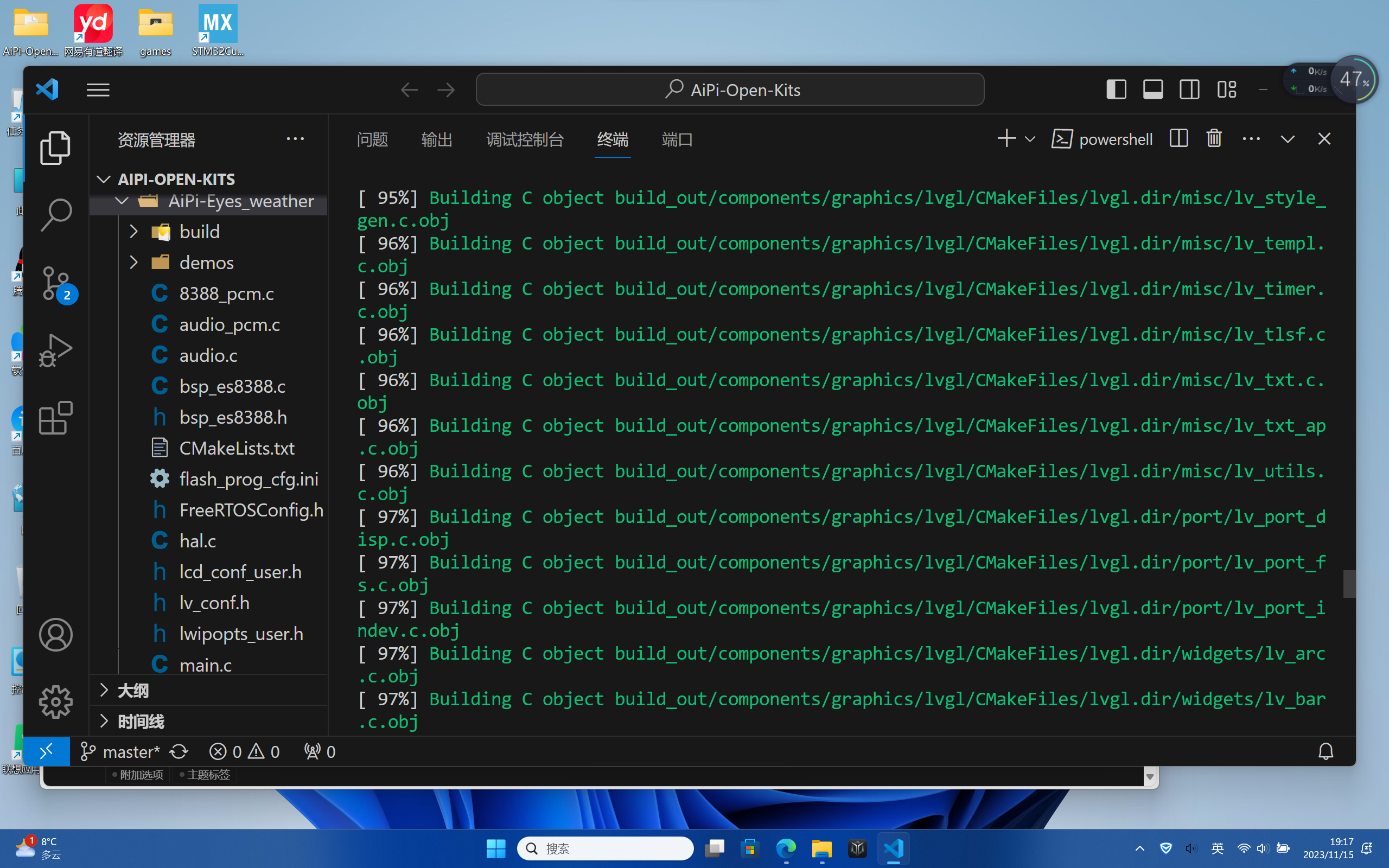This screenshot has height=868, width=1389.
Task: Maximize panel size with chevron icon
Action: pos(1288,139)
